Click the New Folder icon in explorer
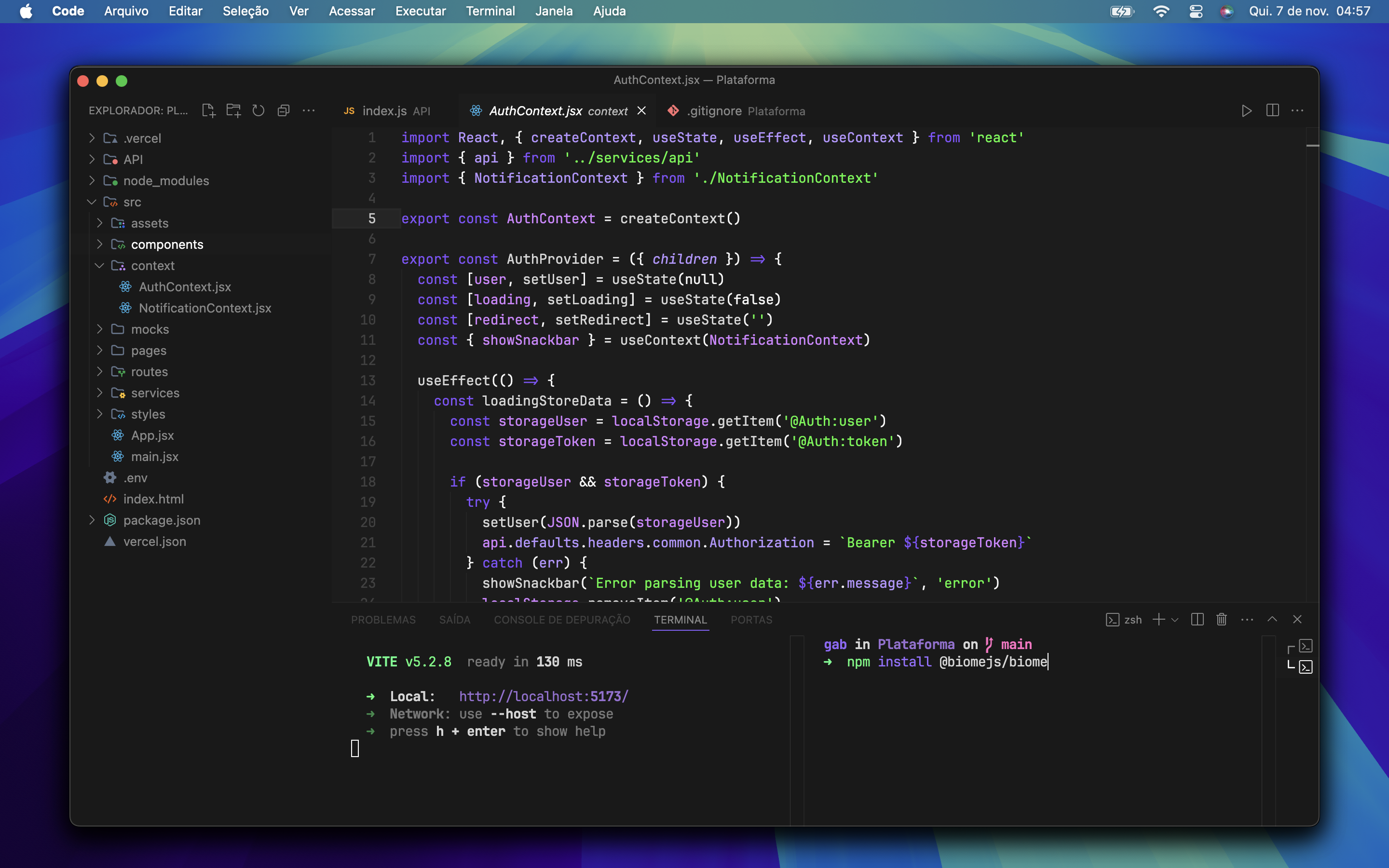1389x868 pixels. click(233, 110)
